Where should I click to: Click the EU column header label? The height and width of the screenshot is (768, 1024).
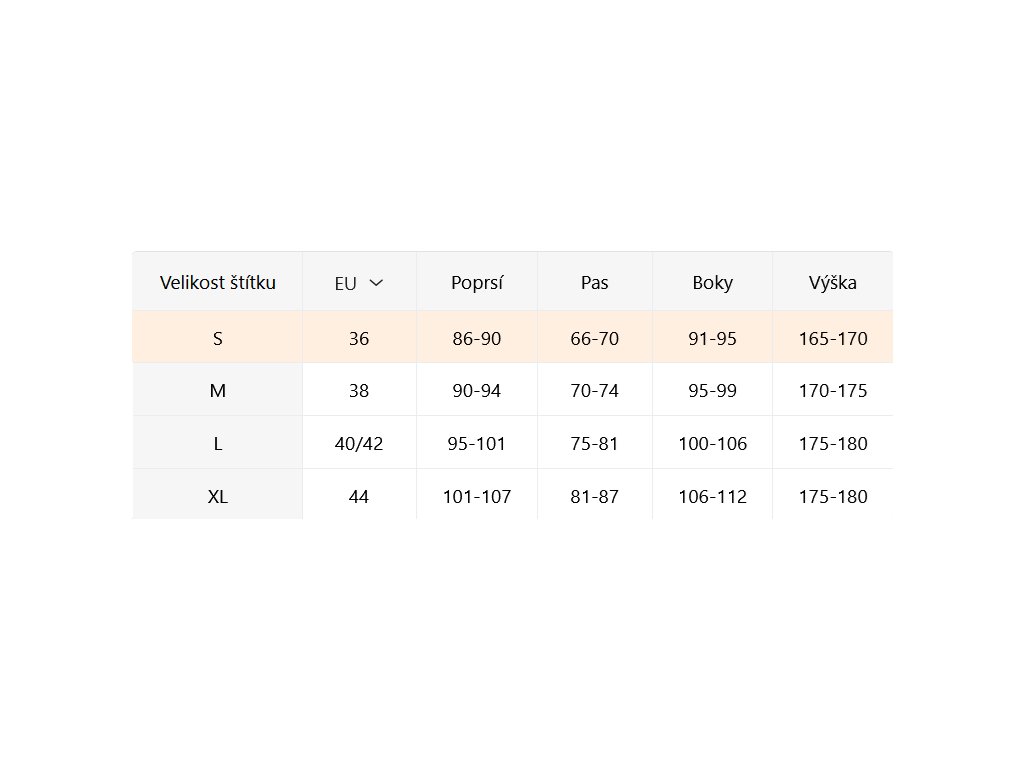pyautogui.click(x=345, y=283)
